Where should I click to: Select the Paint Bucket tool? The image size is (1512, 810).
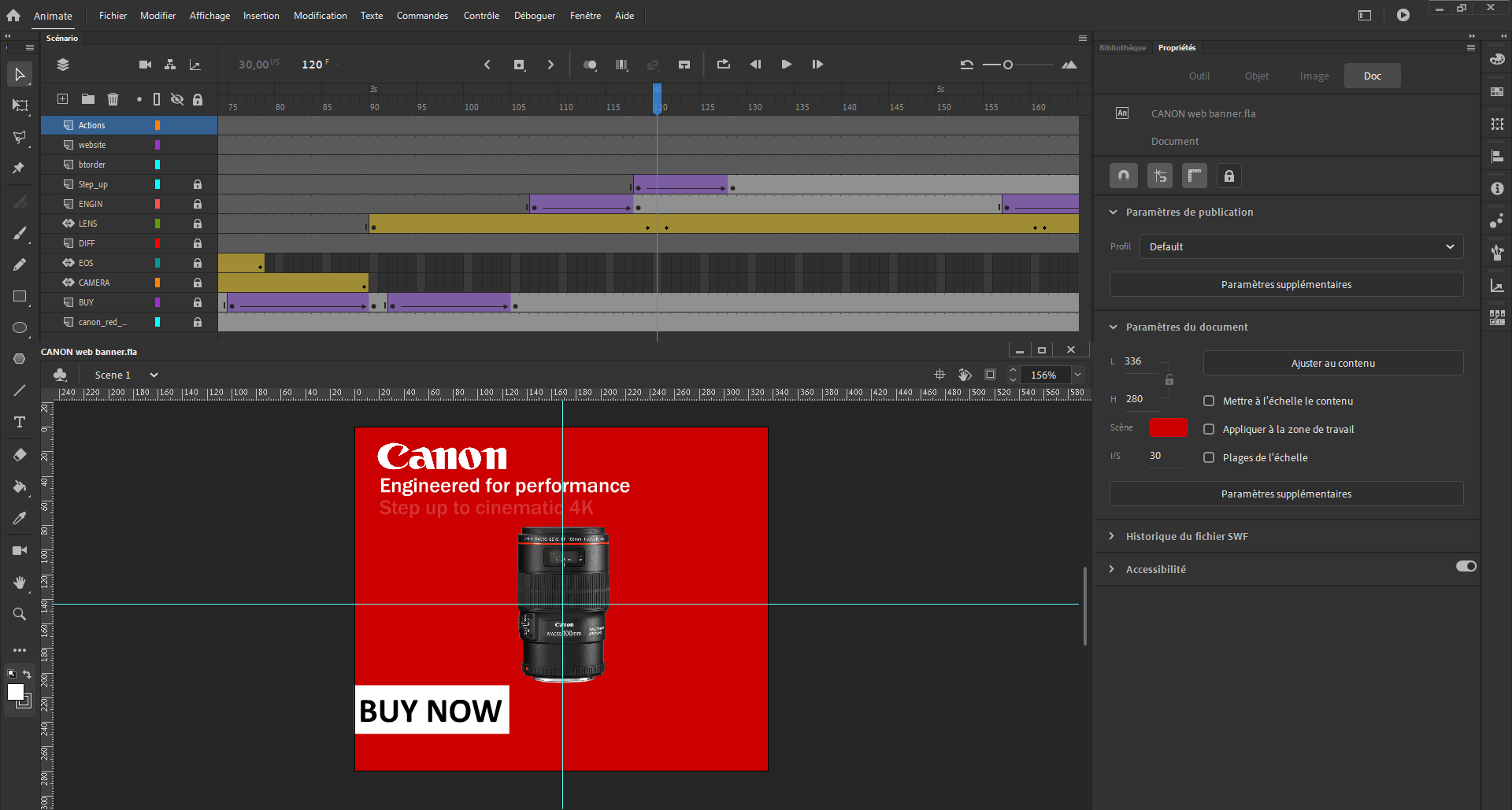tap(20, 486)
